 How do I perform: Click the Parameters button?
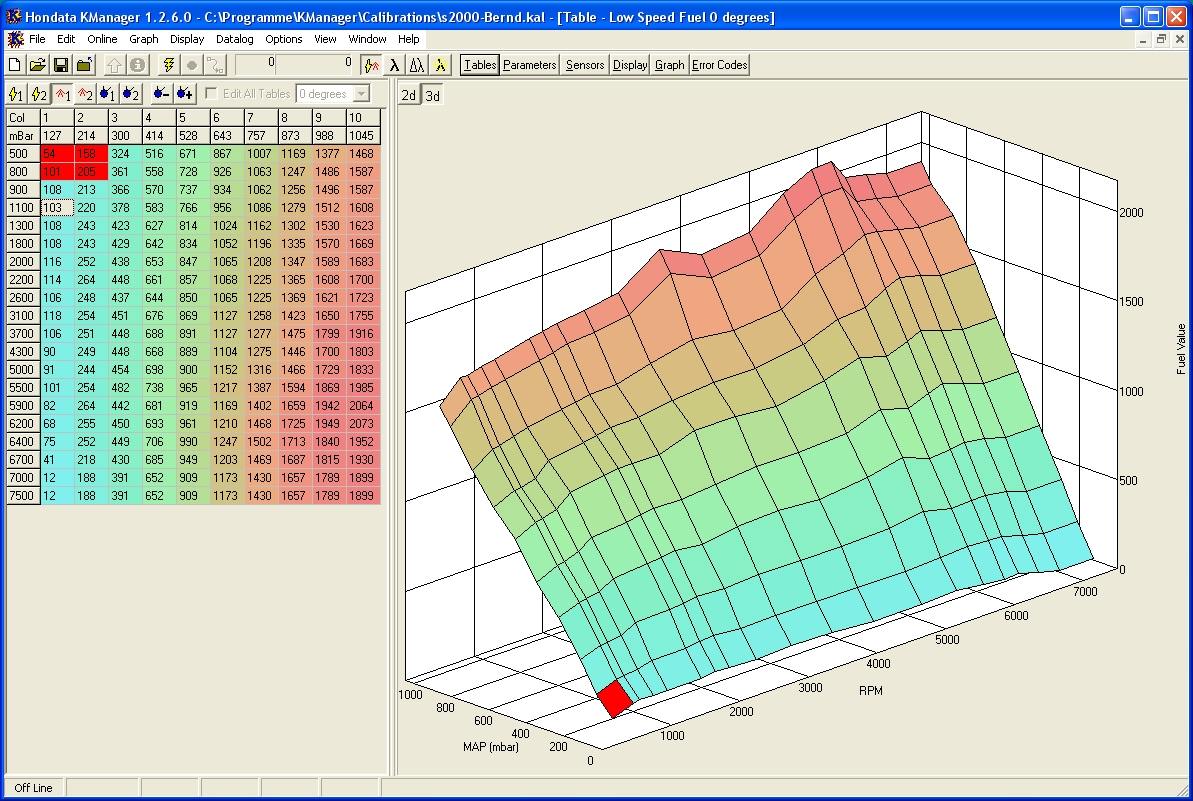pyautogui.click(x=529, y=65)
